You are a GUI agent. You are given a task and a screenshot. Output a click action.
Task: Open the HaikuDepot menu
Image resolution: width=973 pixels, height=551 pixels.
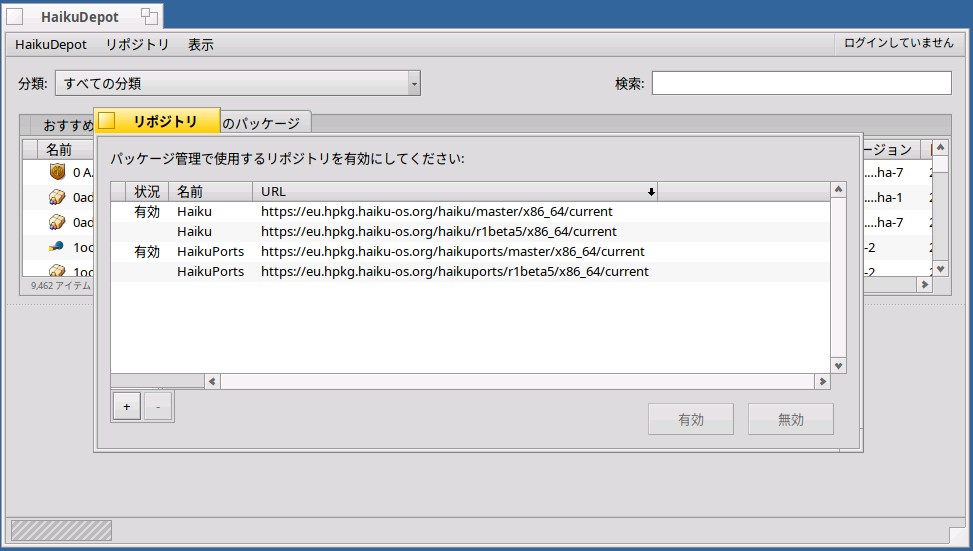[x=51, y=45]
